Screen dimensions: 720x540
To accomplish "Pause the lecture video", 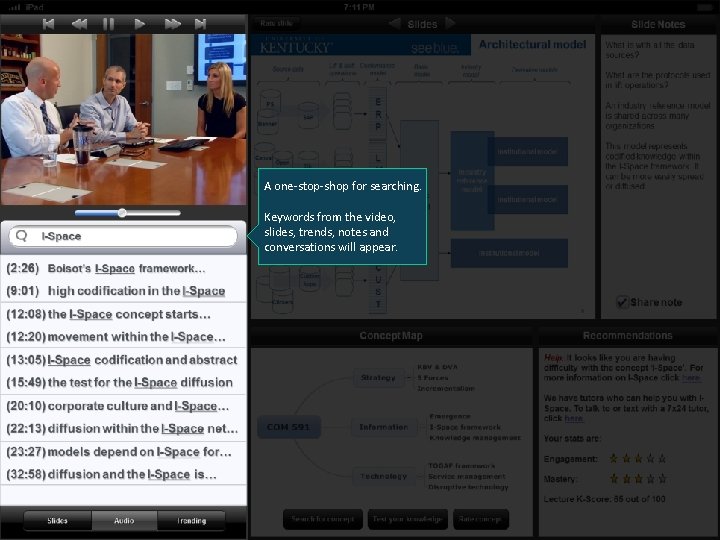I will pos(108,24).
